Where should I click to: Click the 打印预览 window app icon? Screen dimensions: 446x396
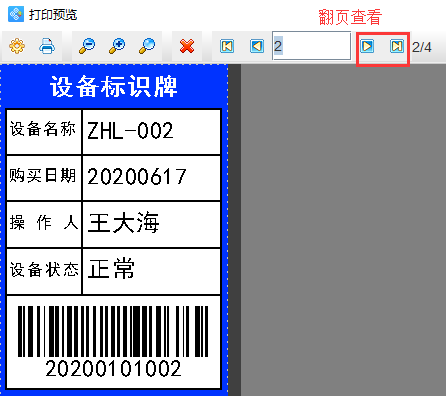click(x=16, y=14)
